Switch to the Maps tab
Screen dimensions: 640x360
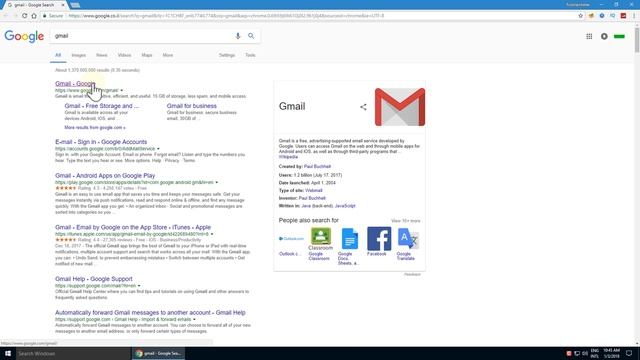pyautogui.click(x=147, y=55)
